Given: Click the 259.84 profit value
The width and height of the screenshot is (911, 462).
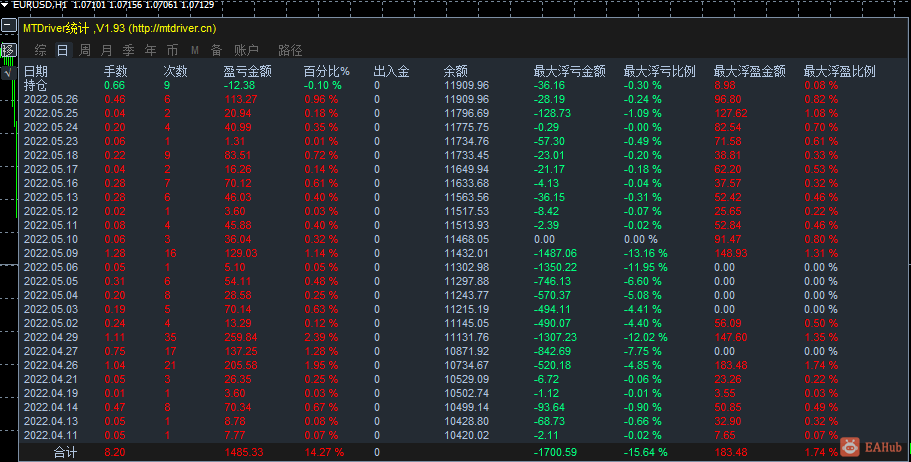Looking at the screenshot, I should 241,337.
